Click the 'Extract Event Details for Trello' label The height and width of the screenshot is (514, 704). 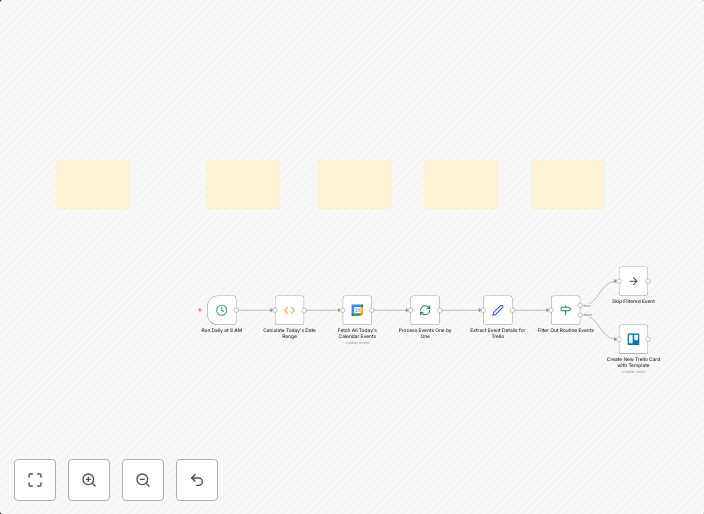pyautogui.click(x=498, y=333)
